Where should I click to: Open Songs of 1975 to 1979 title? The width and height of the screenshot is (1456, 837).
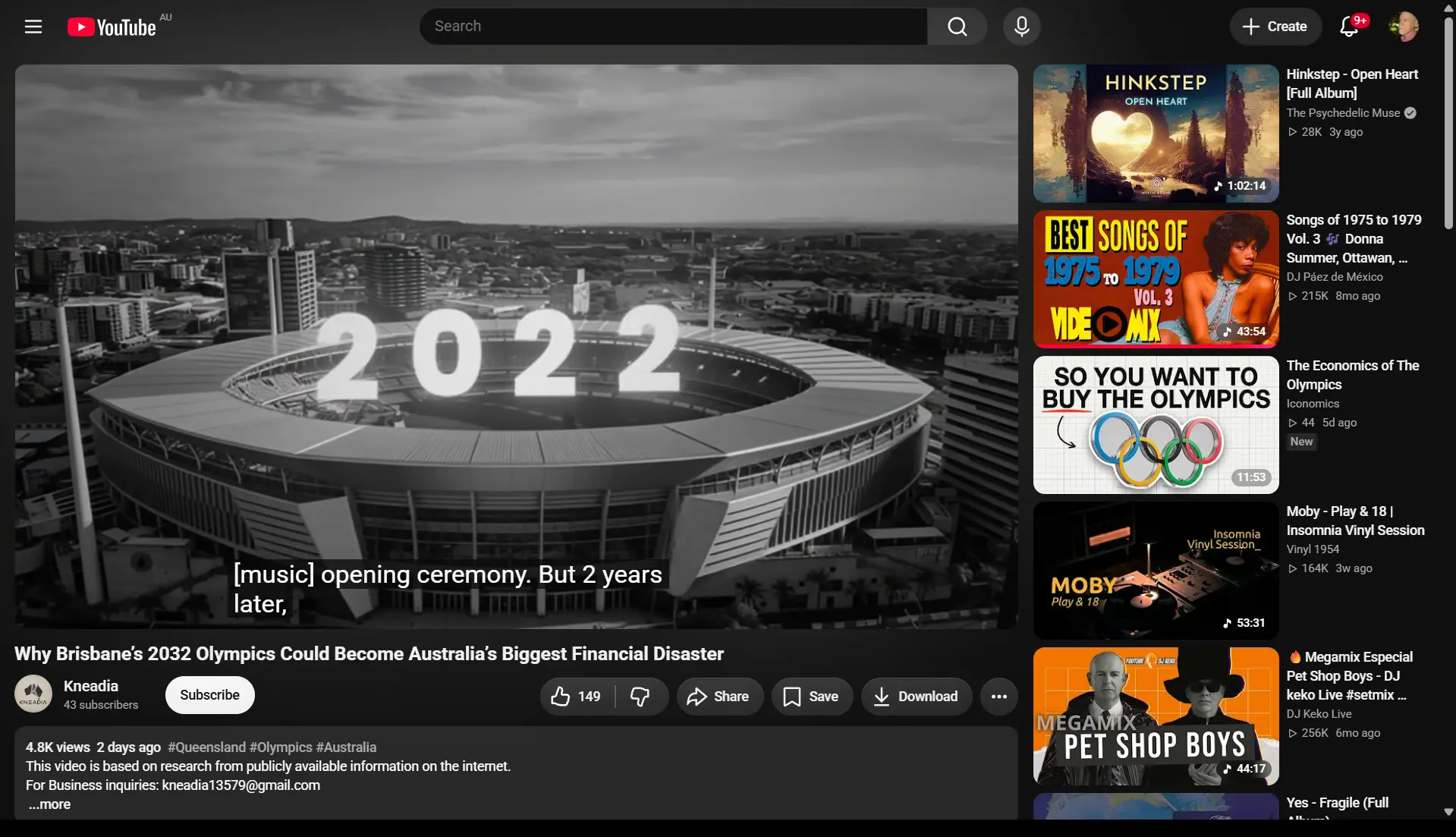(1354, 239)
